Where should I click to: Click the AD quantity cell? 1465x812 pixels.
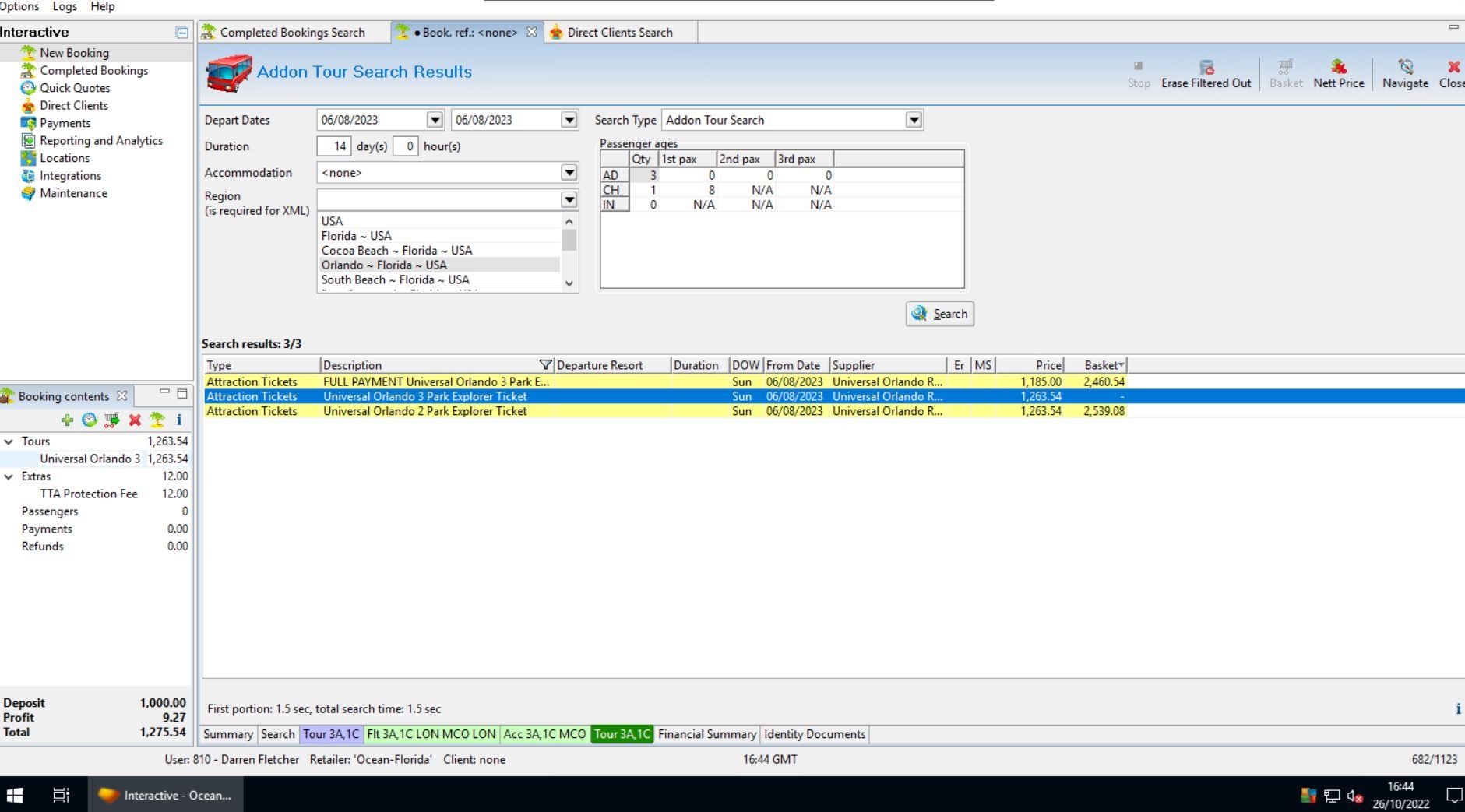[x=643, y=176]
